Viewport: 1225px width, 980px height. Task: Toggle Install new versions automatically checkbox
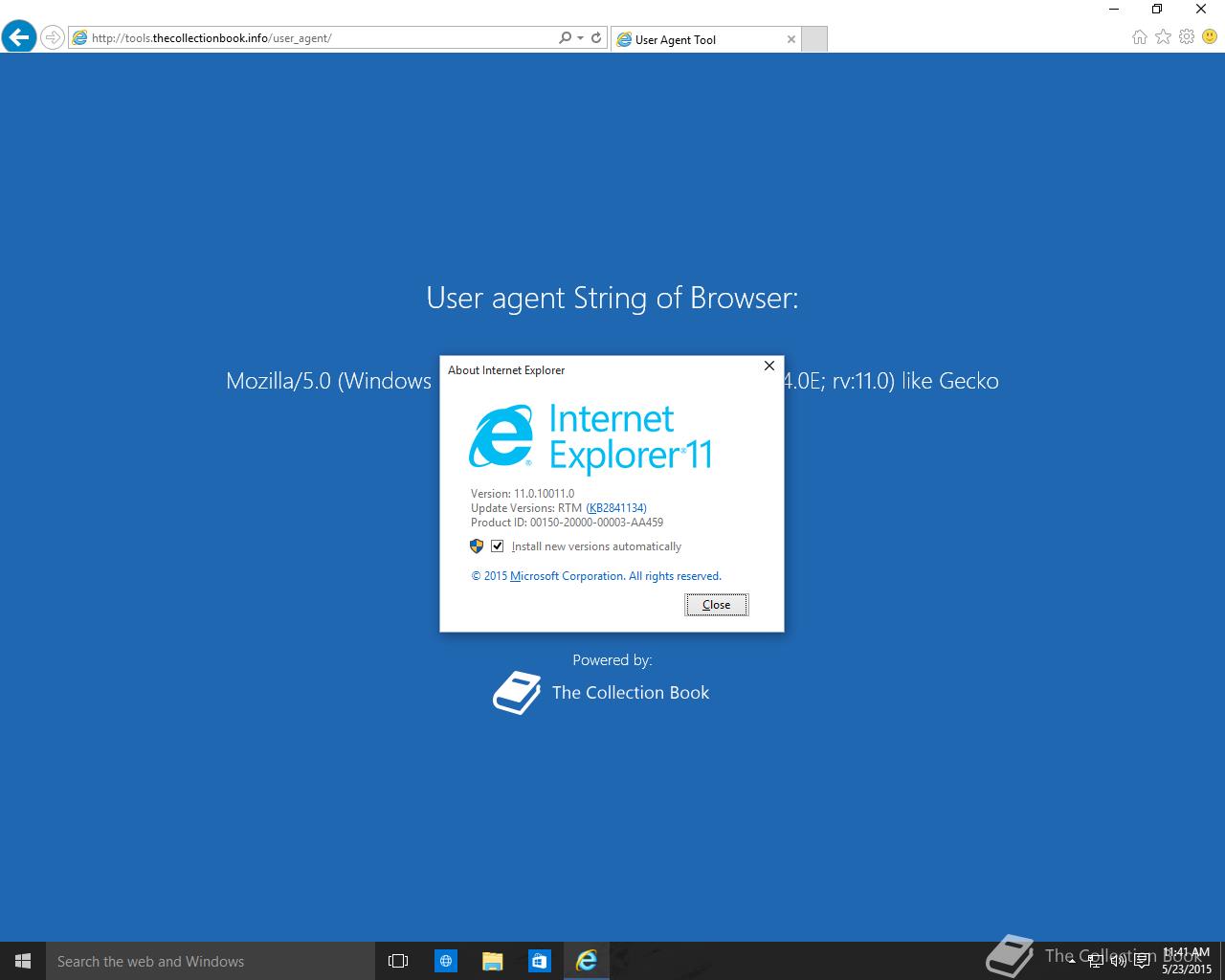click(x=497, y=546)
